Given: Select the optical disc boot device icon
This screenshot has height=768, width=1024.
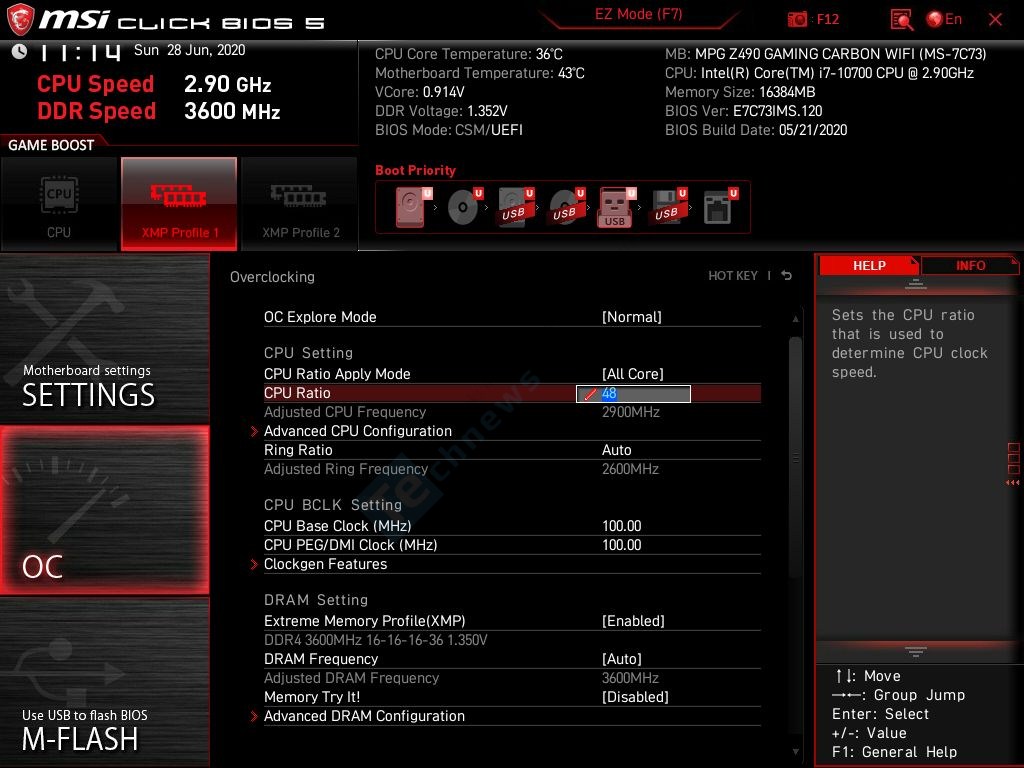Looking at the screenshot, I should tap(465, 207).
